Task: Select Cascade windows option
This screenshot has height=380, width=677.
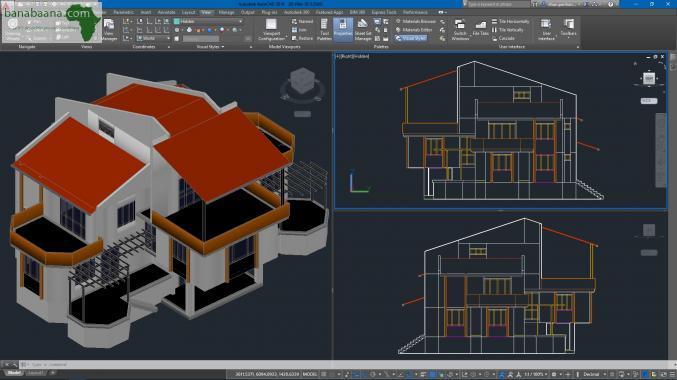Action: pyautogui.click(x=503, y=38)
